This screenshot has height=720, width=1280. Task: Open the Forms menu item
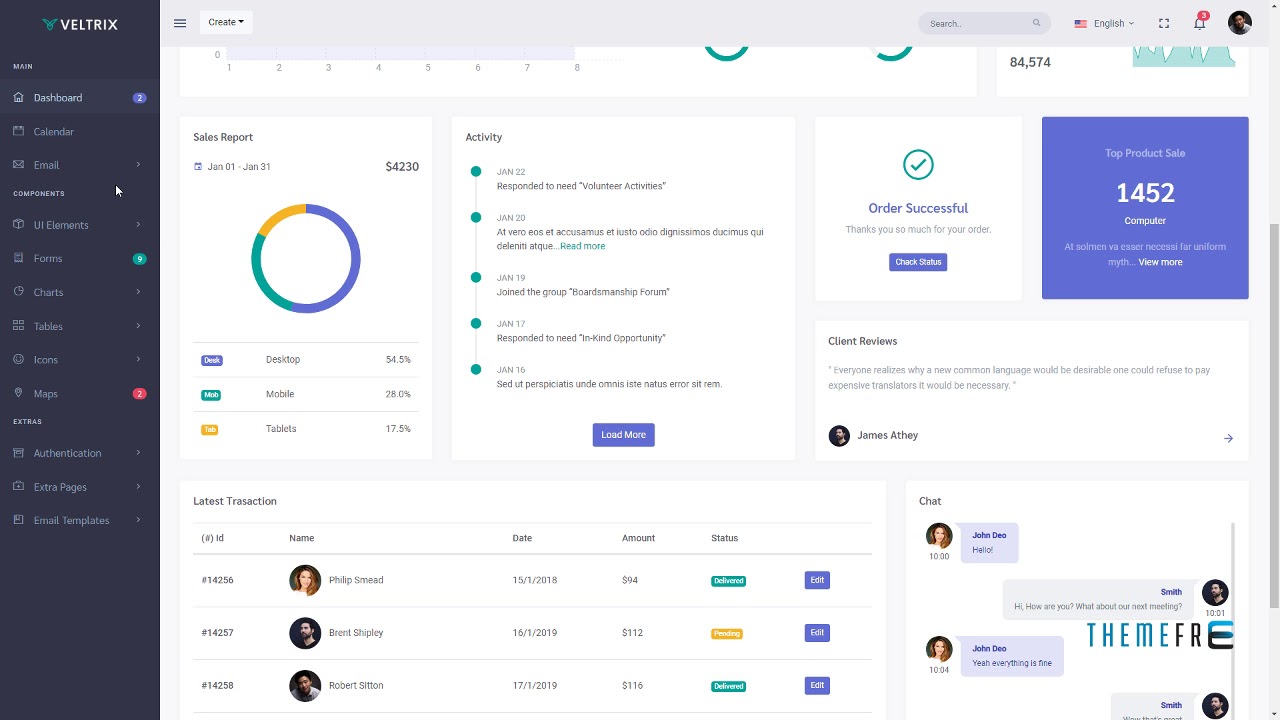[x=80, y=258]
